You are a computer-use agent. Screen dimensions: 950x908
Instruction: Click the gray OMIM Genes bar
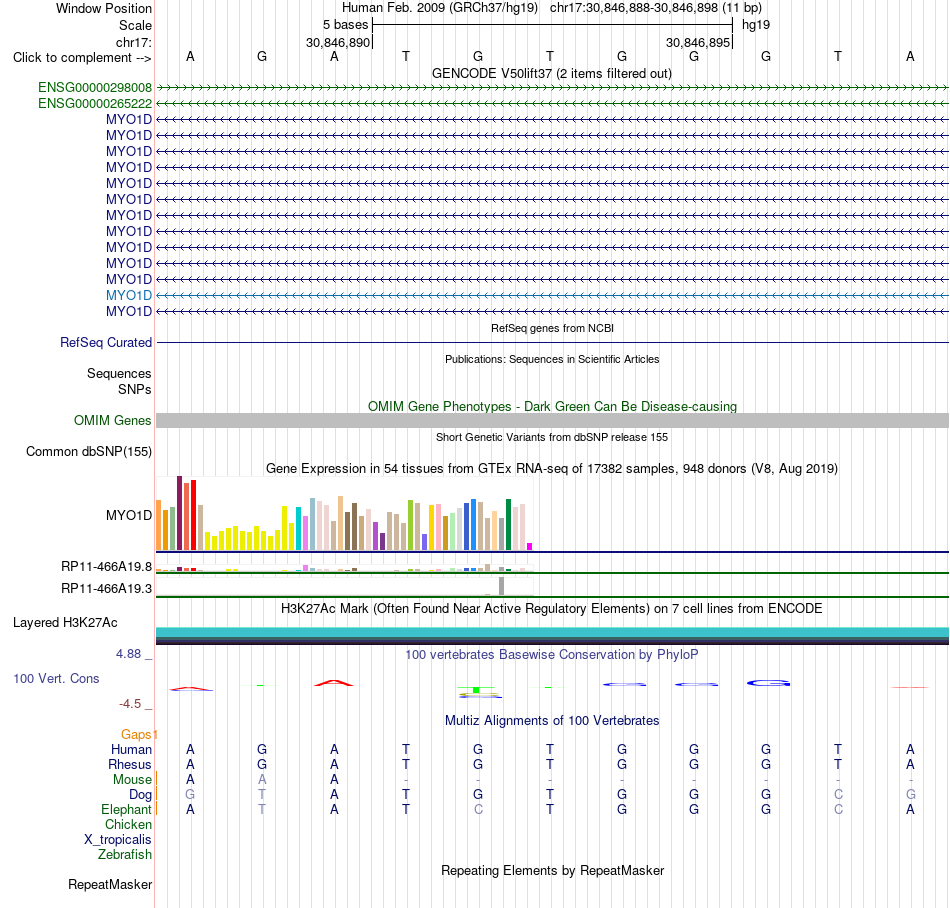tap(552, 421)
